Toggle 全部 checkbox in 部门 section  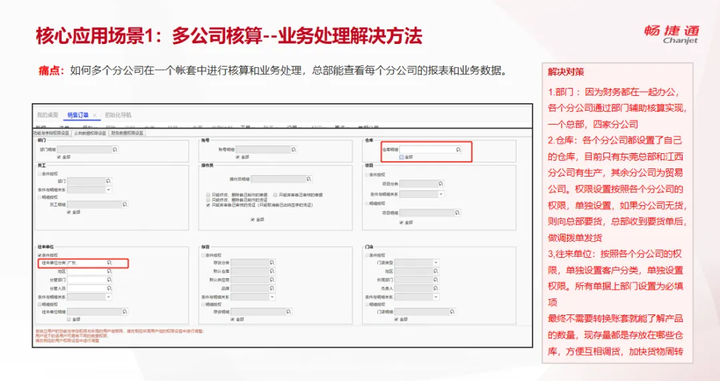(x=59, y=157)
